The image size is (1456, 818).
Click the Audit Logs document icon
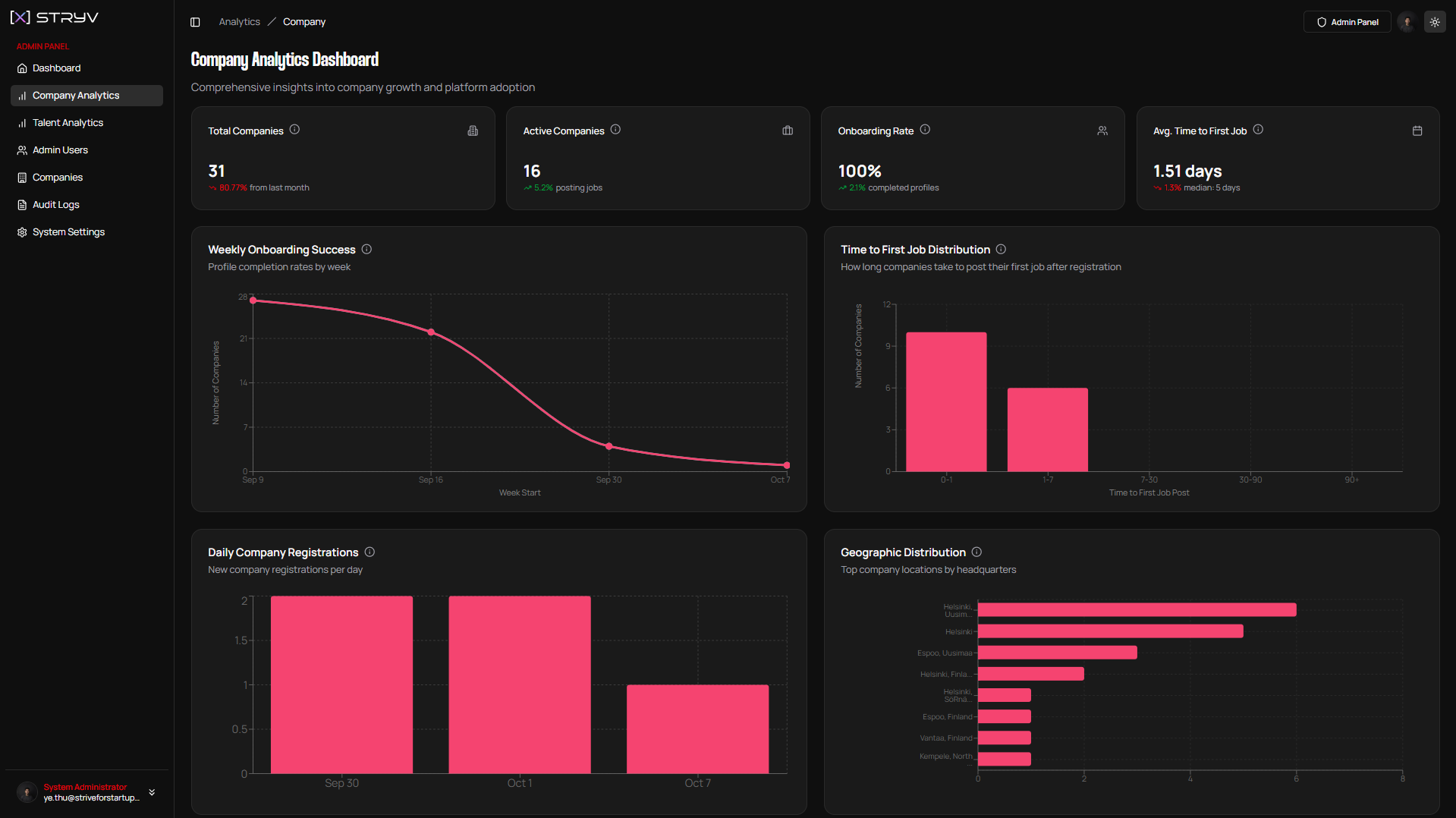tap(22, 205)
